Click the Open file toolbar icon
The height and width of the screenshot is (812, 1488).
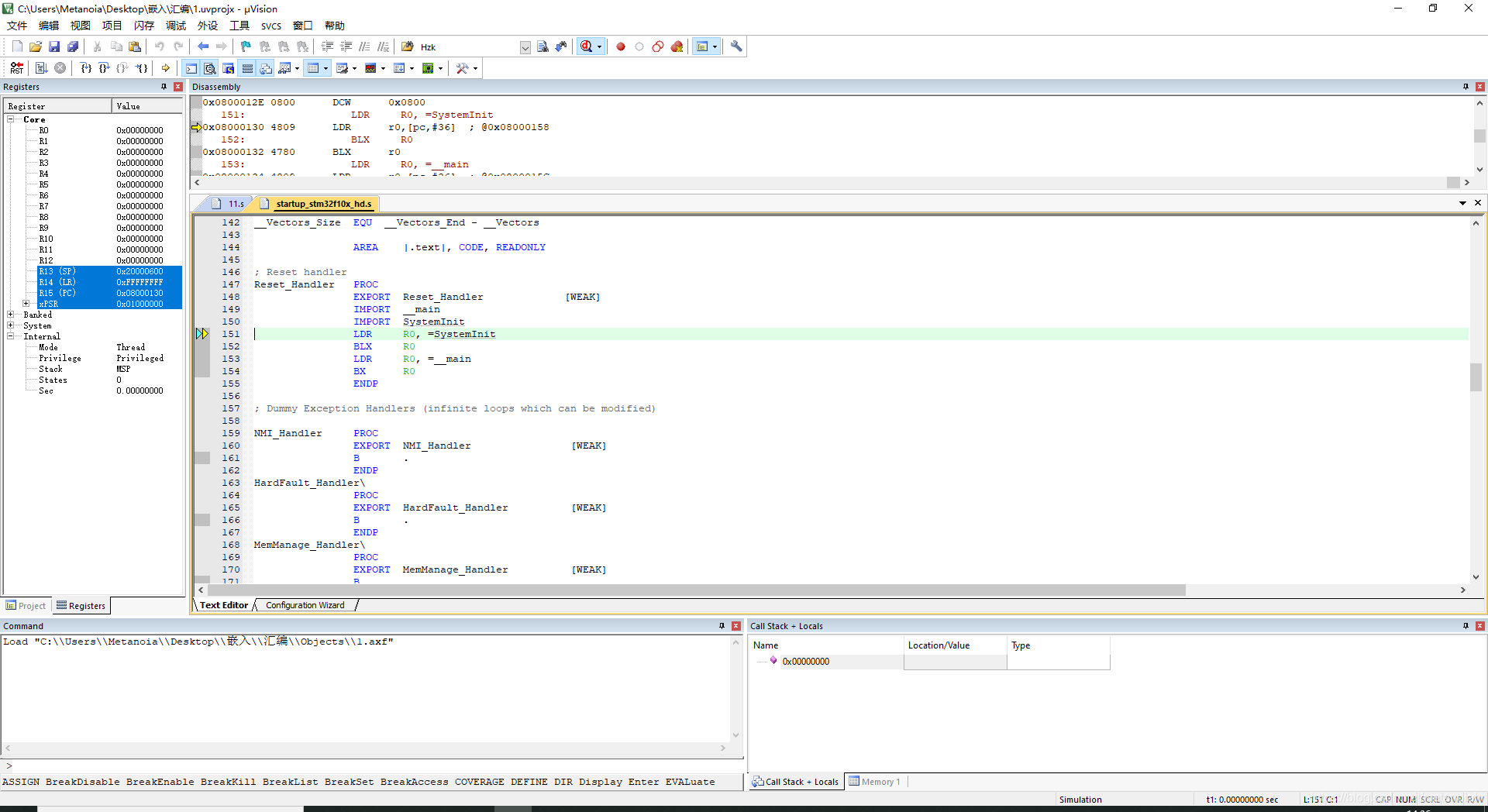click(36, 46)
